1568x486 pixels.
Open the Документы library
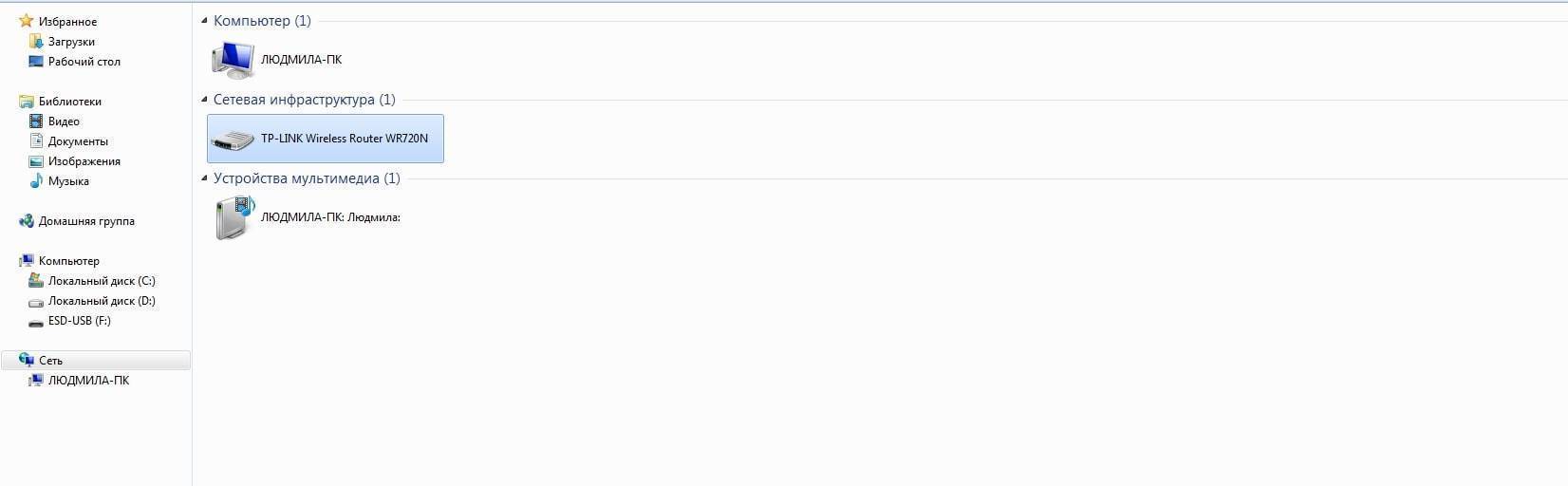(x=78, y=141)
